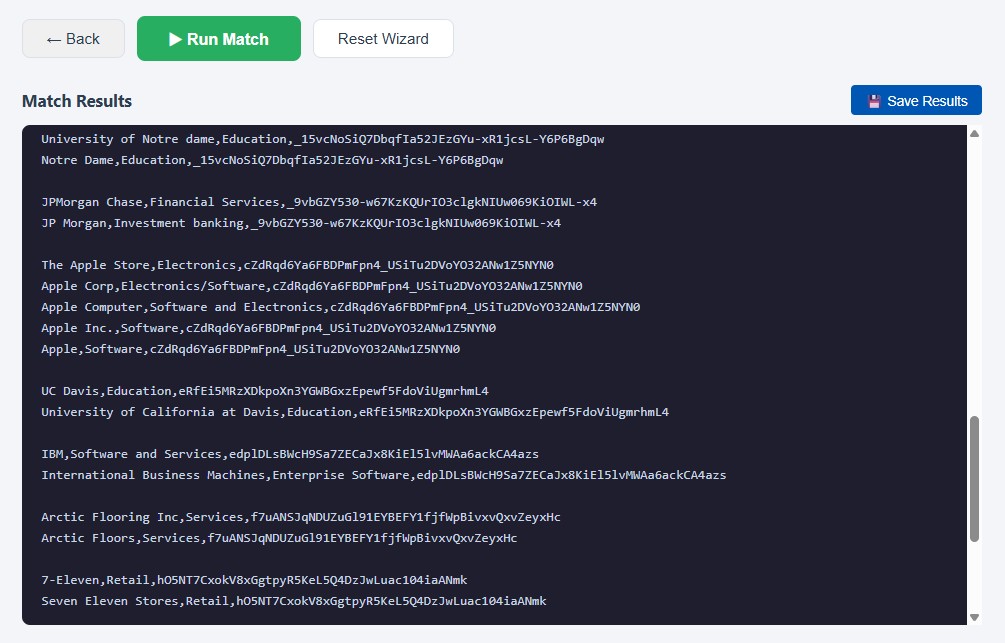Screen dimensions: 1005x643
Task: Select the IBM,Software and Services line
Action: (x=290, y=454)
